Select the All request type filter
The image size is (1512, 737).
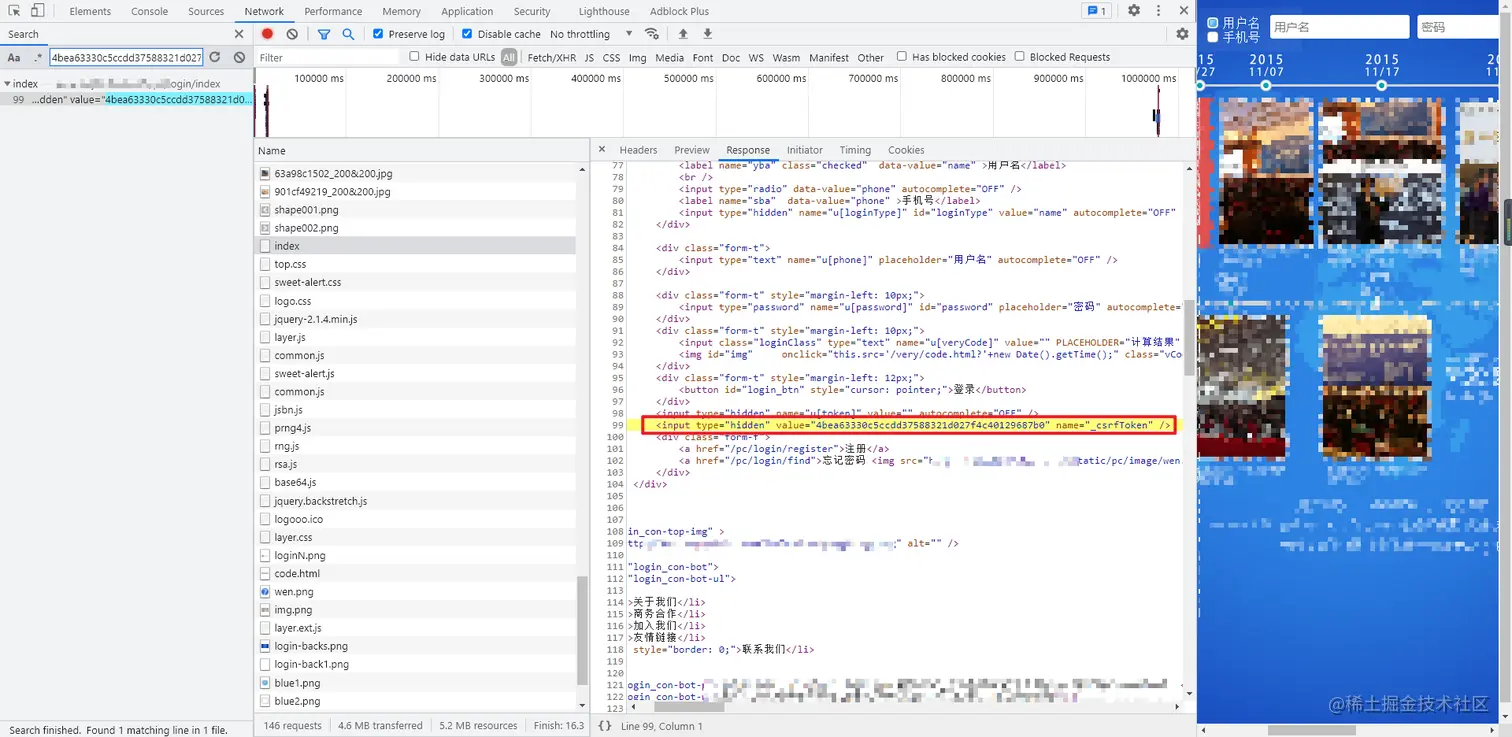(509, 58)
